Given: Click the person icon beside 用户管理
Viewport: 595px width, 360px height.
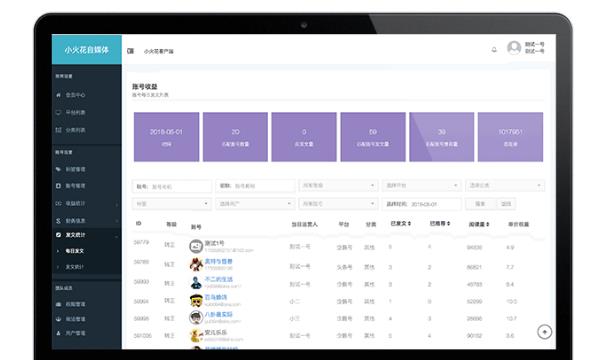Looking at the screenshot, I should (x=58, y=333).
